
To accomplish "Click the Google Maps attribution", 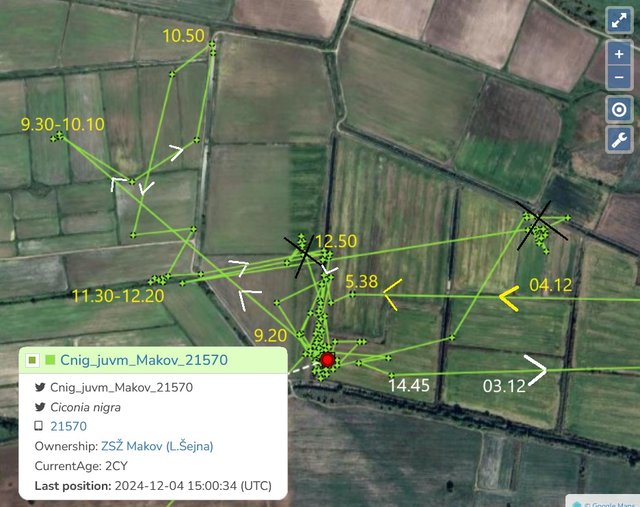I will point(603,504).
